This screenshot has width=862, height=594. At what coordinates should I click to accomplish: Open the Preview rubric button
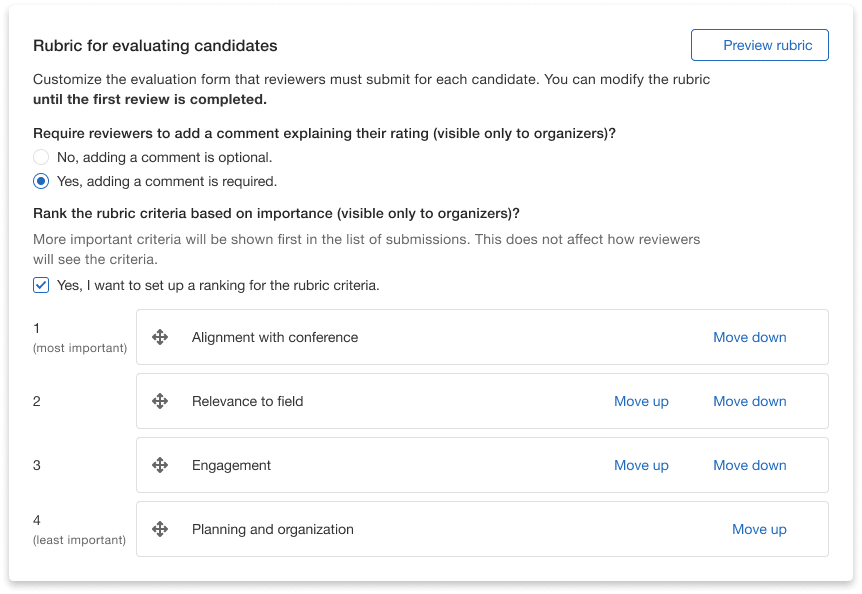(759, 45)
